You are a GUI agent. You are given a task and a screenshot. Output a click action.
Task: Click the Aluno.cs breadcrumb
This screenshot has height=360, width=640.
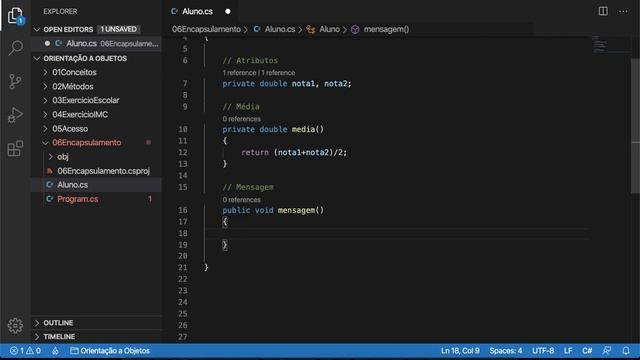coord(280,29)
